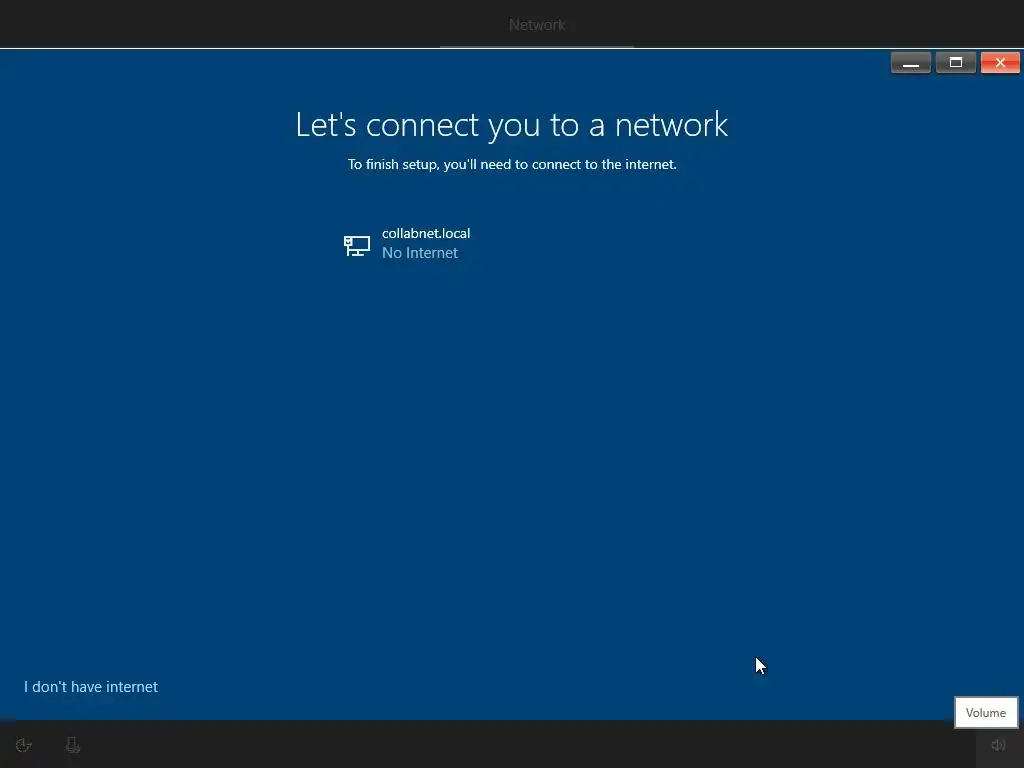This screenshot has width=1024, height=768.
Task: Minimize the setup window
Action: click(x=910, y=63)
